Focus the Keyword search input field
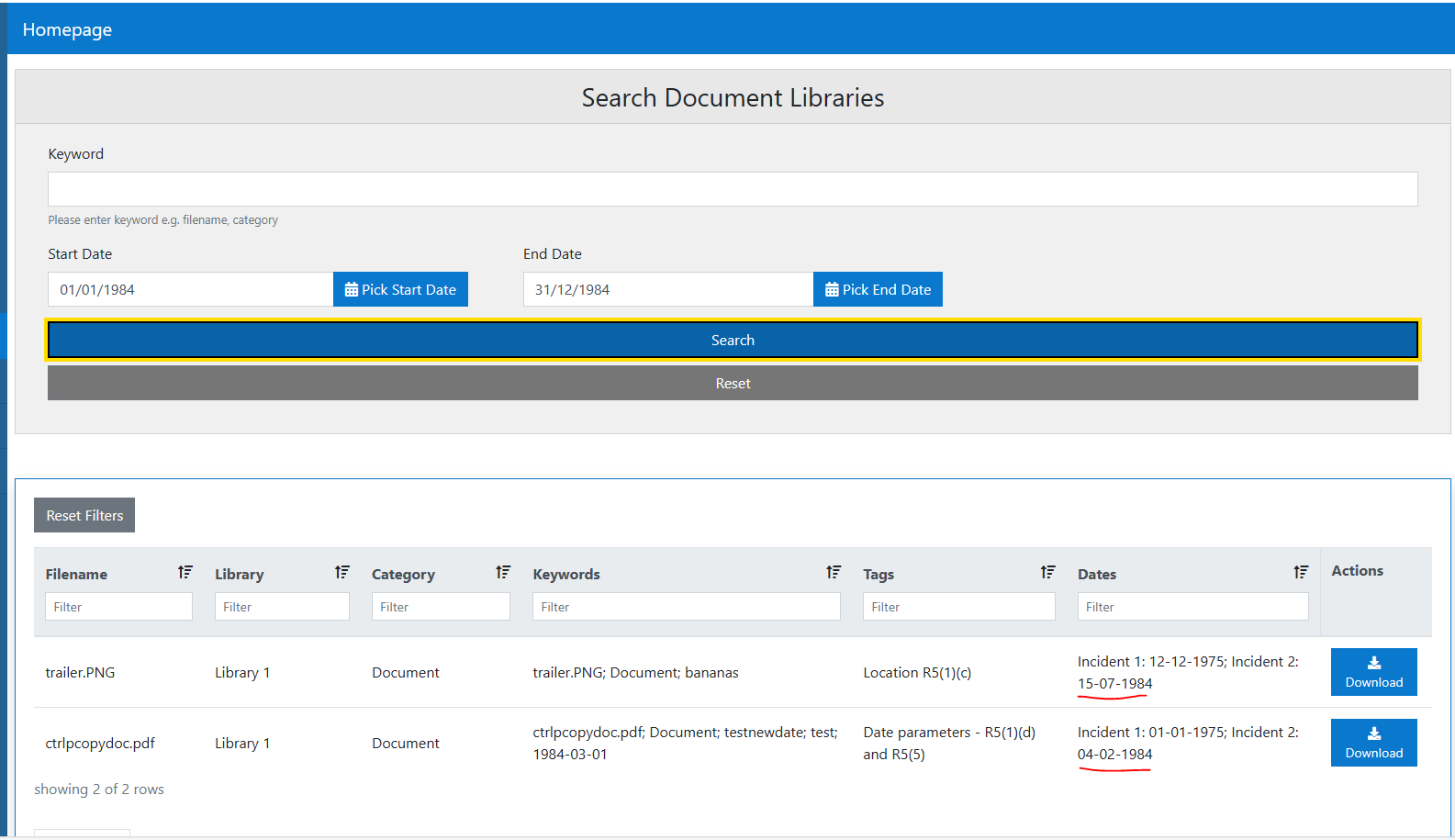 (733, 189)
